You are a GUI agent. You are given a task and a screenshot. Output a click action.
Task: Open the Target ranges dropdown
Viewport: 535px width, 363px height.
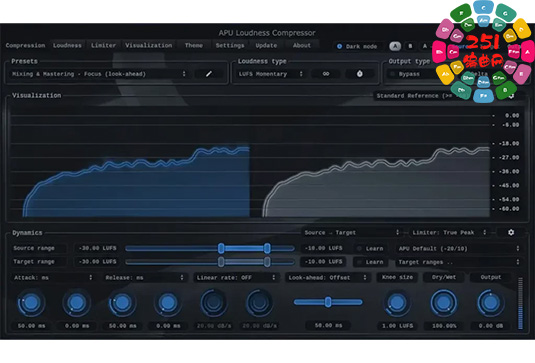tap(459, 262)
